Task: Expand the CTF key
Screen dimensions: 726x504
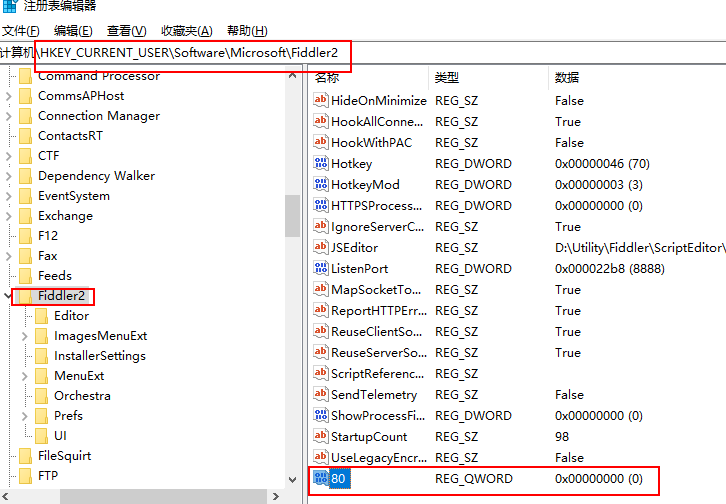Action: click(8, 156)
